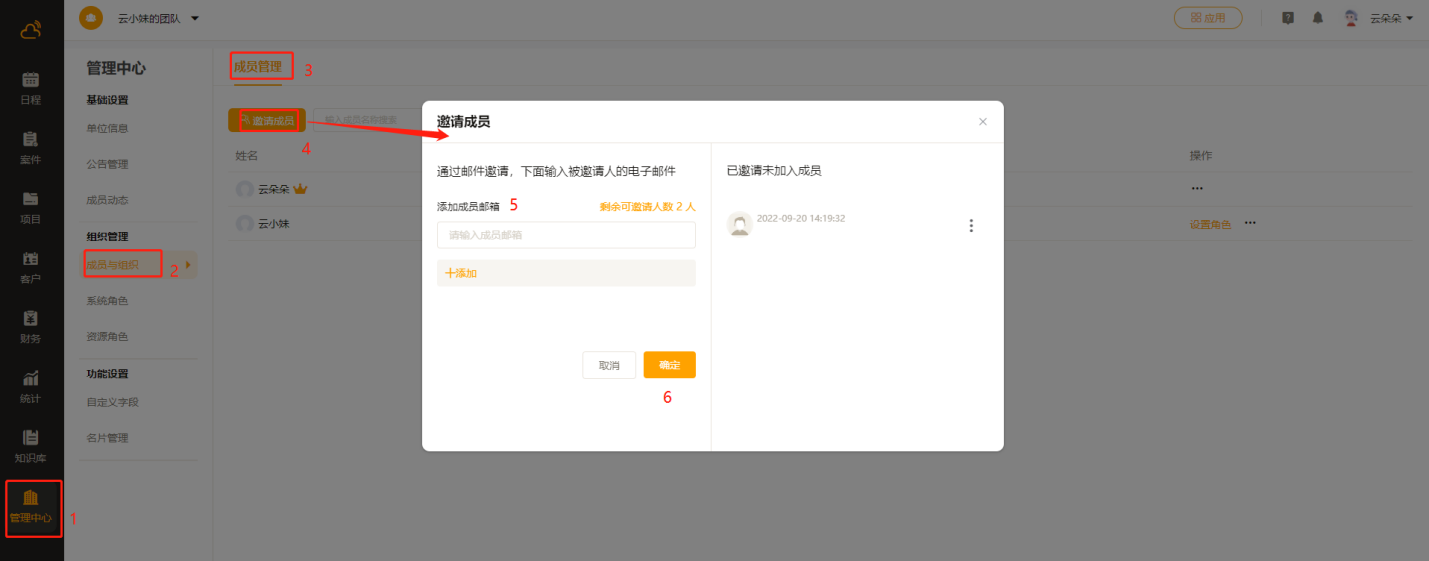Open the 案件 cases sidebar icon
Screen dimensions: 1429x561
[x=30, y=147]
